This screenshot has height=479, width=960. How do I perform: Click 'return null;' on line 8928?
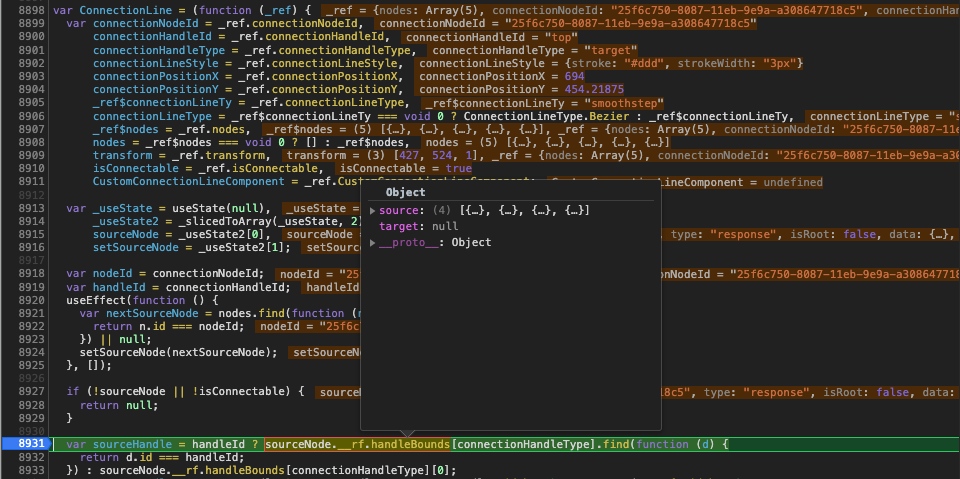pos(119,405)
